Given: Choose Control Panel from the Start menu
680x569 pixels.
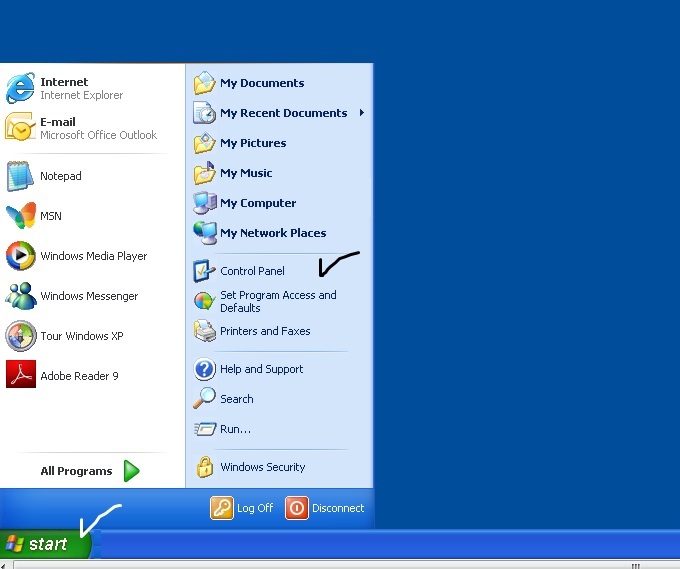Looking at the screenshot, I should tap(252, 271).
